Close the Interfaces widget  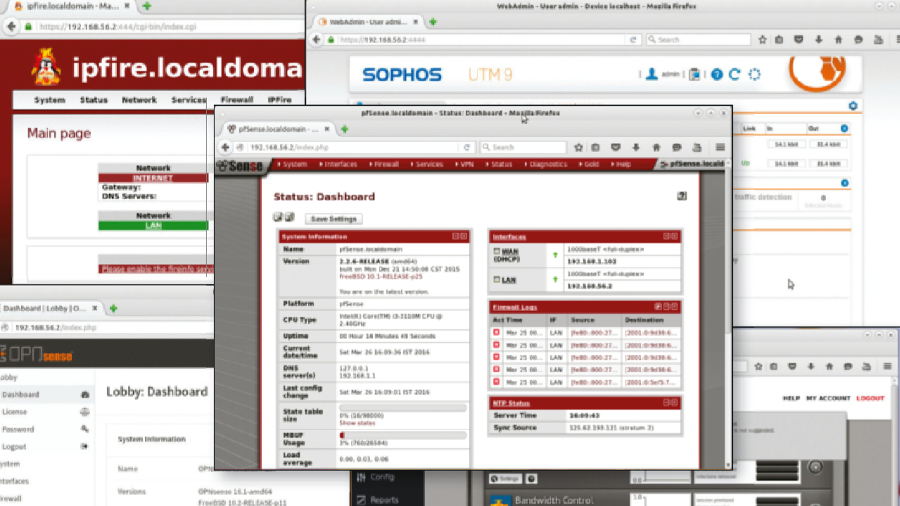pyautogui.click(x=674, y=236)
